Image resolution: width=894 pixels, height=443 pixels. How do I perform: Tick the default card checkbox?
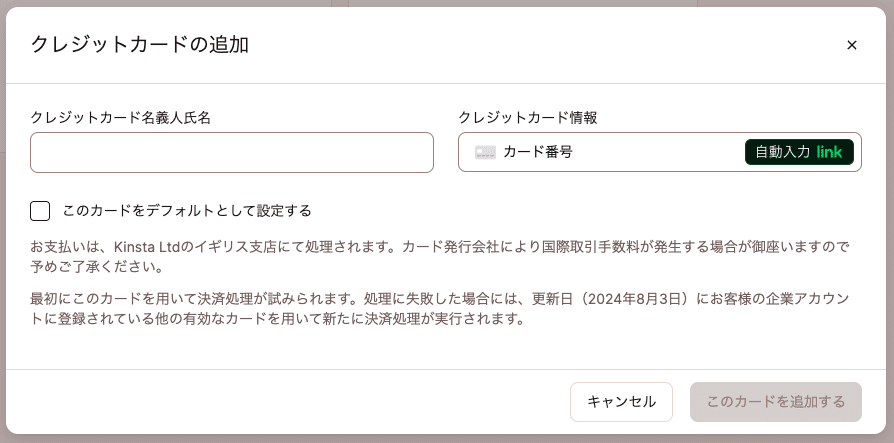point(40,211)
